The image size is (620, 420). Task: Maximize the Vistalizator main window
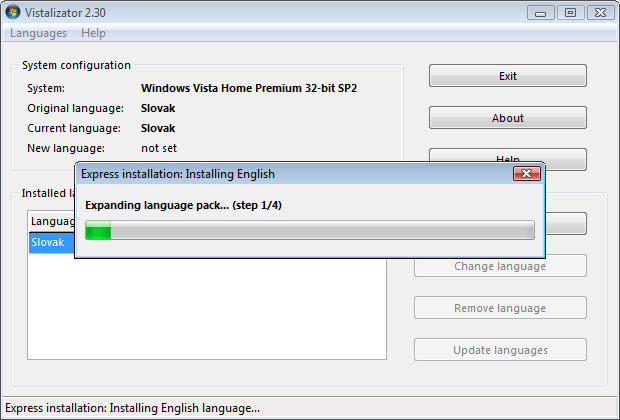point(570,12)
